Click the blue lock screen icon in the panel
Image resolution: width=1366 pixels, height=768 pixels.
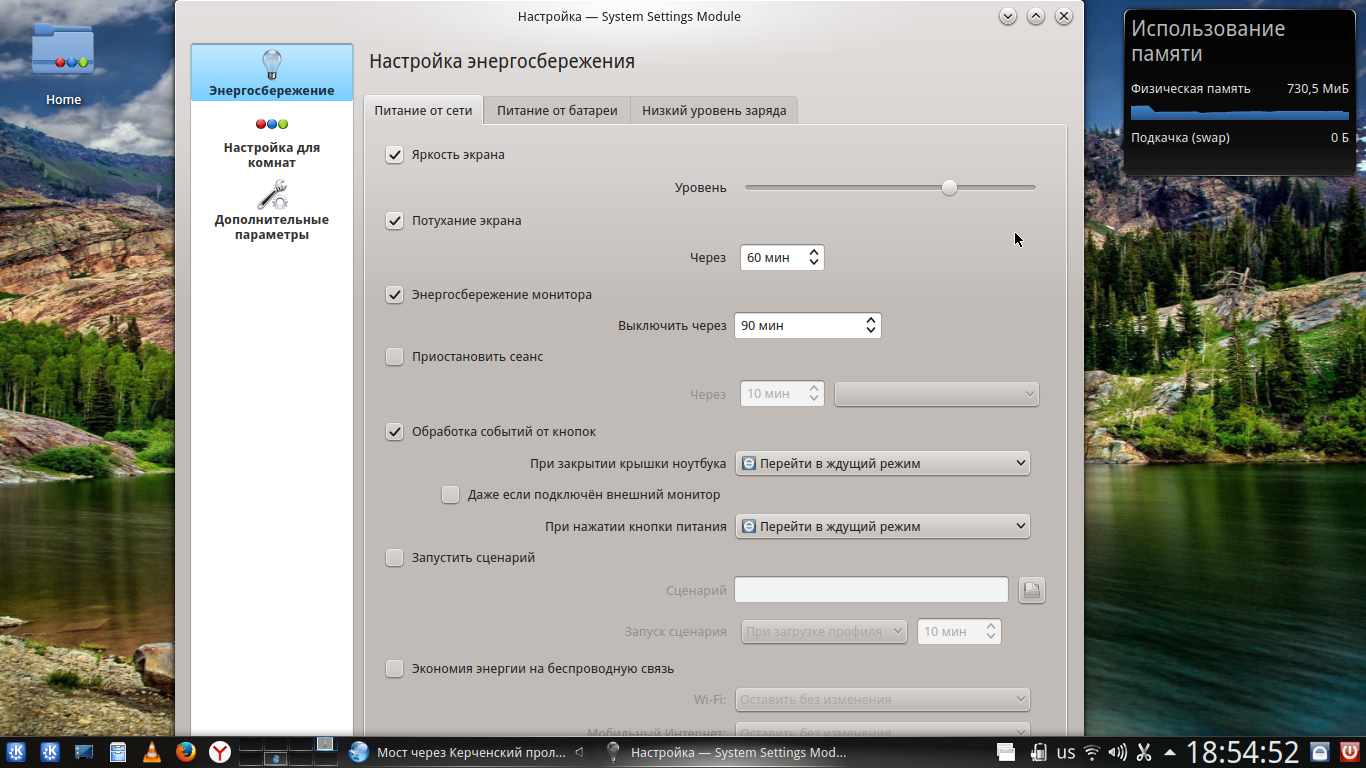pyautogui.click(x=1320, y=752)
